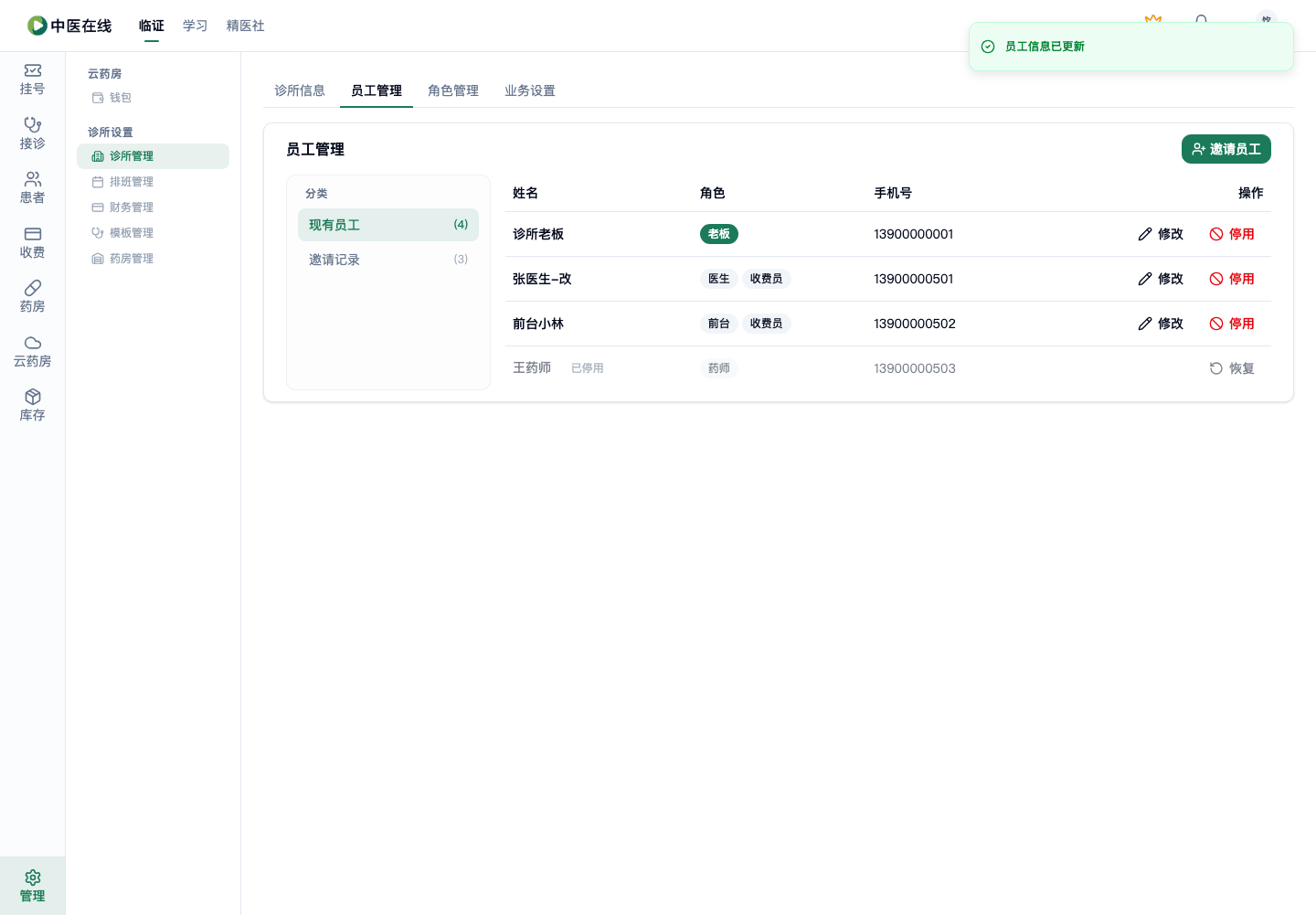
Task: Click the 手机号 column header
Action: [x=893, y=193]
